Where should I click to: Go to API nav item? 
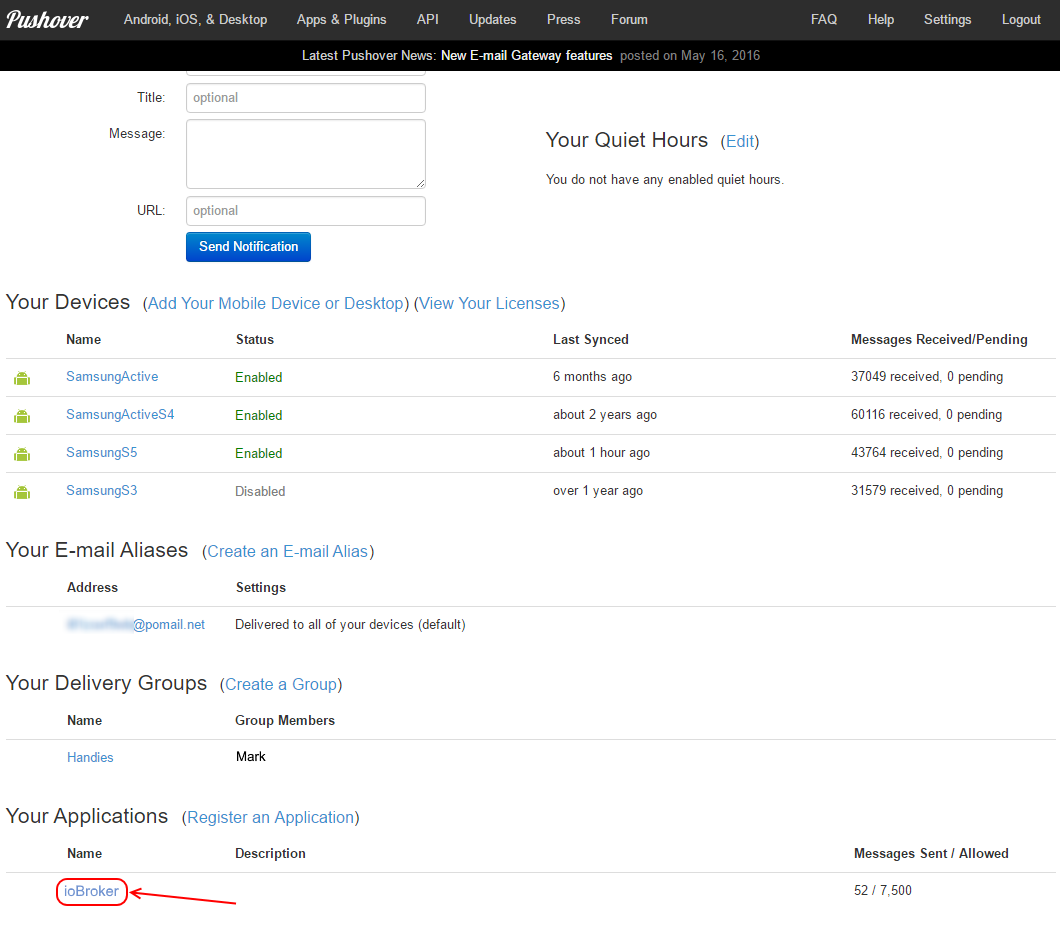pyautogui.click(x=427, y=20)
